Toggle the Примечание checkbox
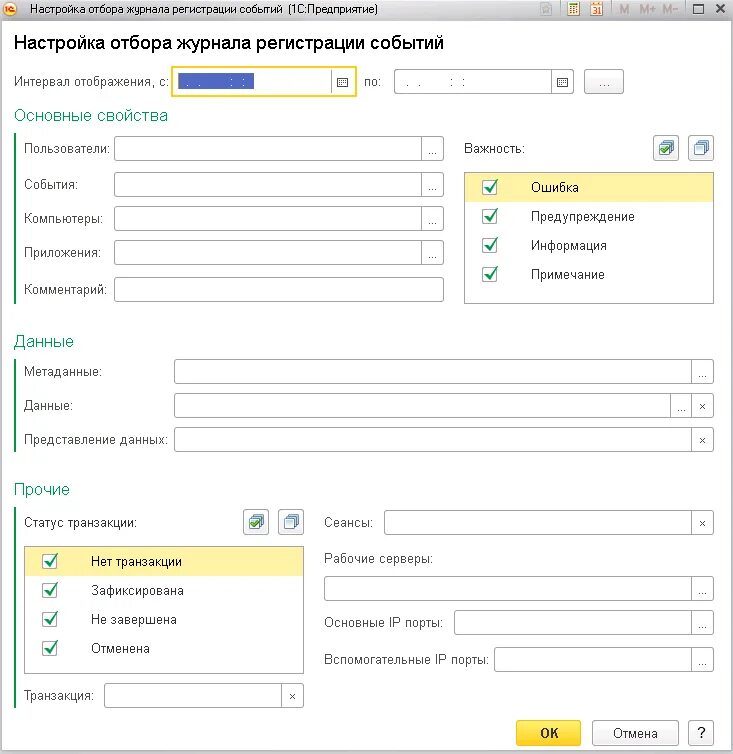The image size is (733, 754). [x=490, y=274]
